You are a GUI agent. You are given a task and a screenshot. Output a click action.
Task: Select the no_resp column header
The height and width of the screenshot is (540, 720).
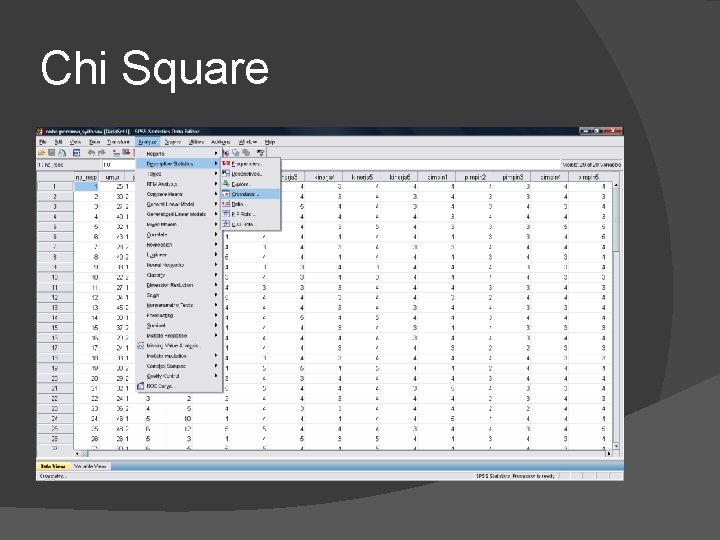86,177
